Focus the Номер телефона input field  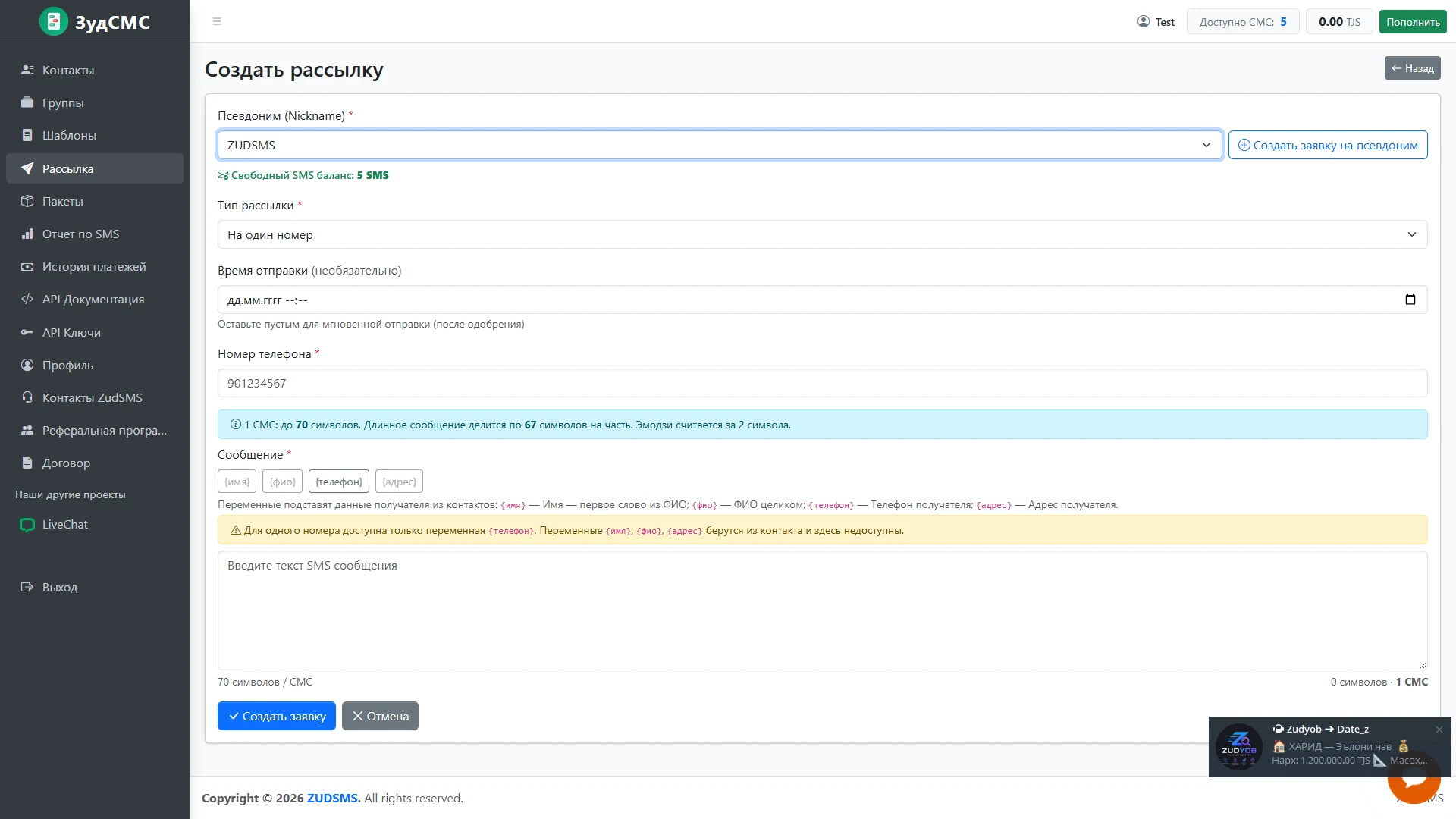point(822,383)
